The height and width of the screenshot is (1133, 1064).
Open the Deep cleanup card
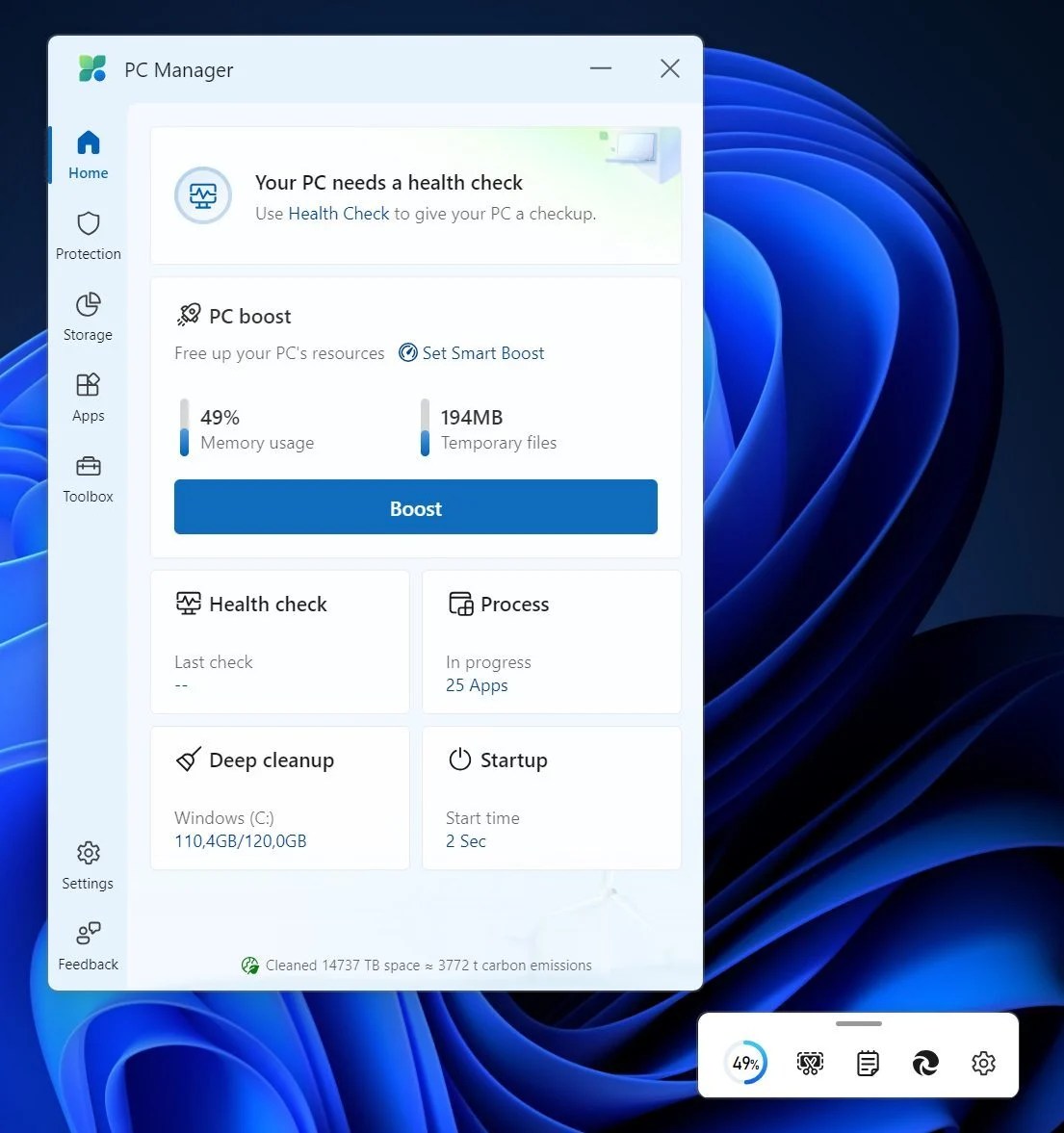(279, 798)
